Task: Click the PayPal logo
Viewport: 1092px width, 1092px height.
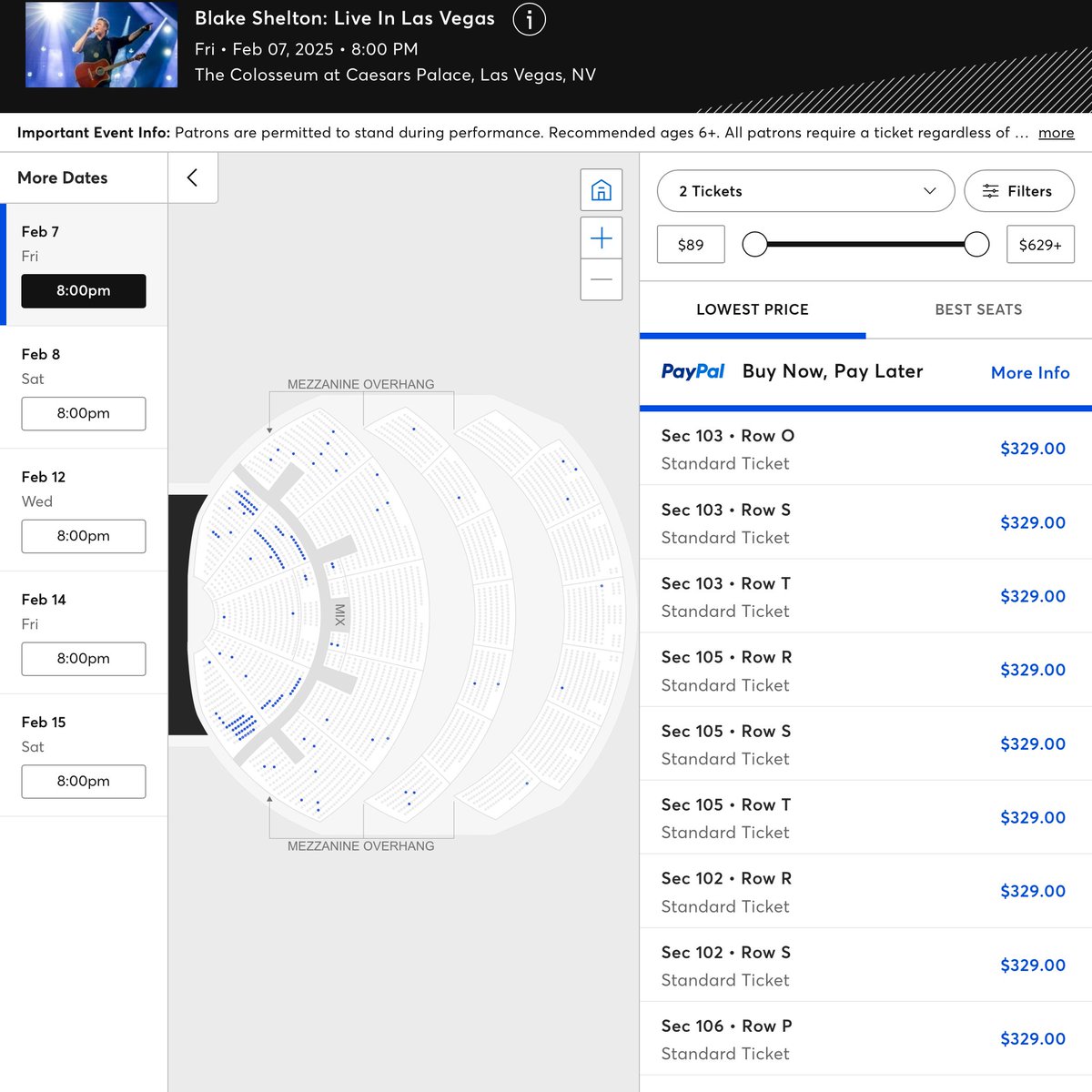Action: click(x=693, y=371)
